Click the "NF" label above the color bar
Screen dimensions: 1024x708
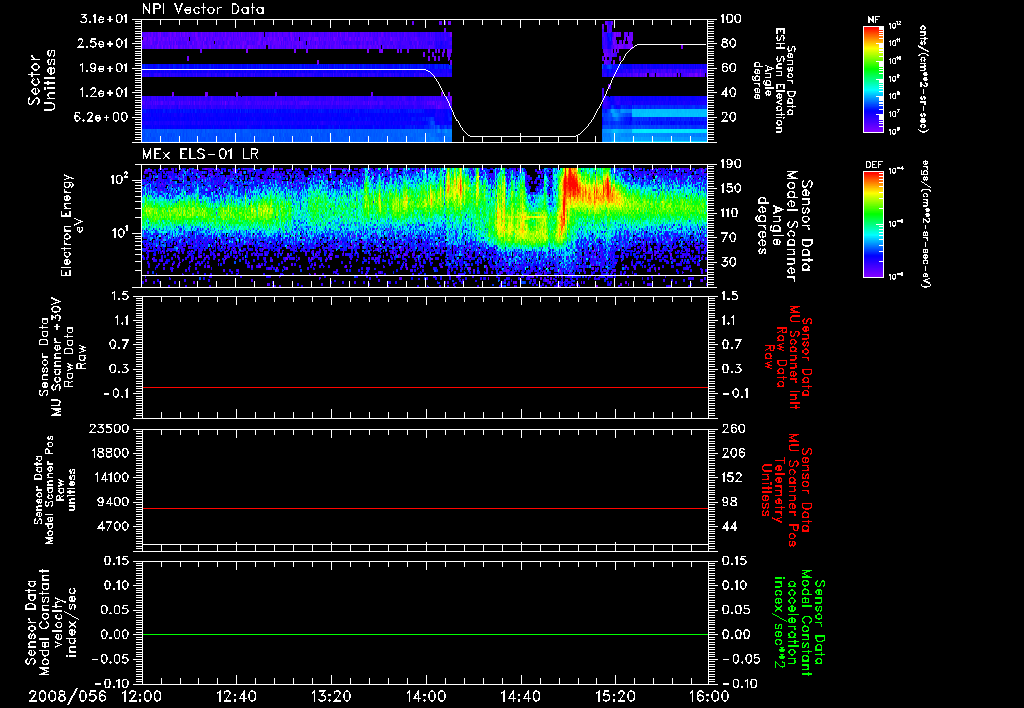(x=873, y=20)
